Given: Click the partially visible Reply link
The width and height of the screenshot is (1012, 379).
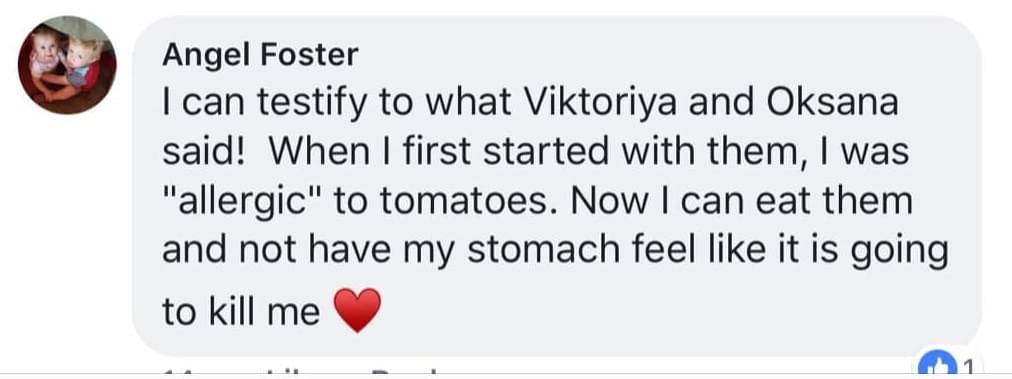Looking at the screenshot, I should [x=407, y=374].
